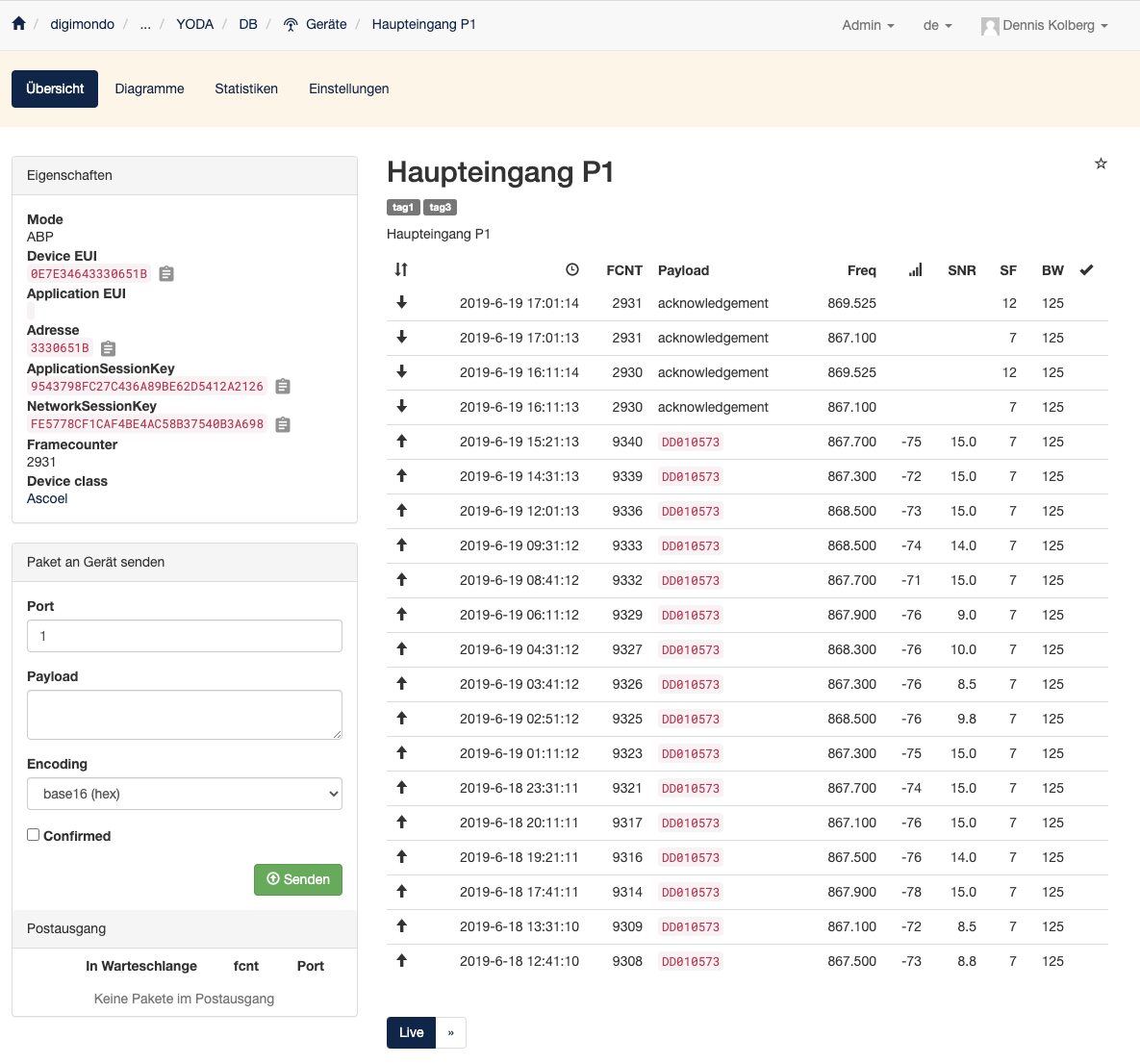
Task: Open the Dennis Kolberg user menu
Action: coord(1045,25)
